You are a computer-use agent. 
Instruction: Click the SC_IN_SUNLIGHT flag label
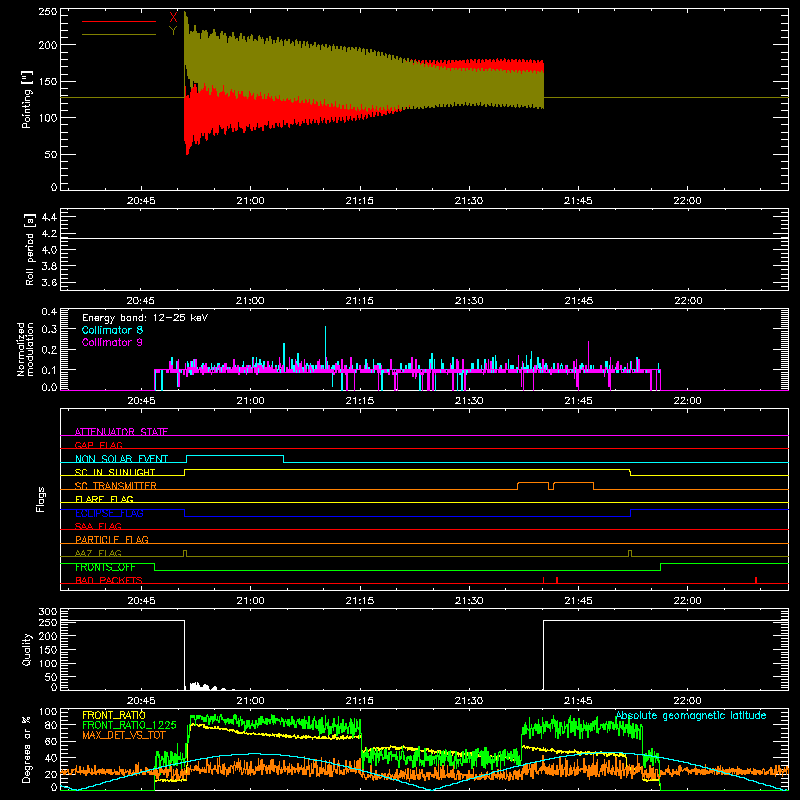(x=115, y=472)
